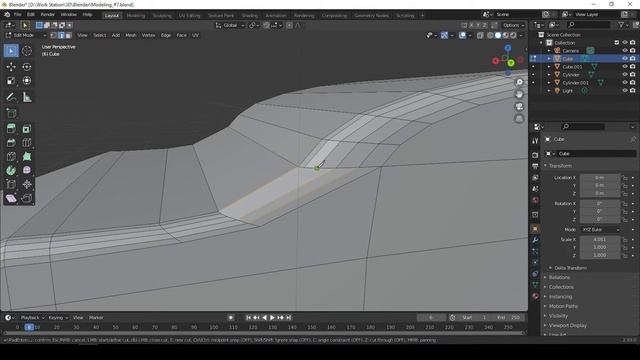Hide Camera in viewport via eye icon
The height and width of the screenshot is (360, 640).
[624, 51]
